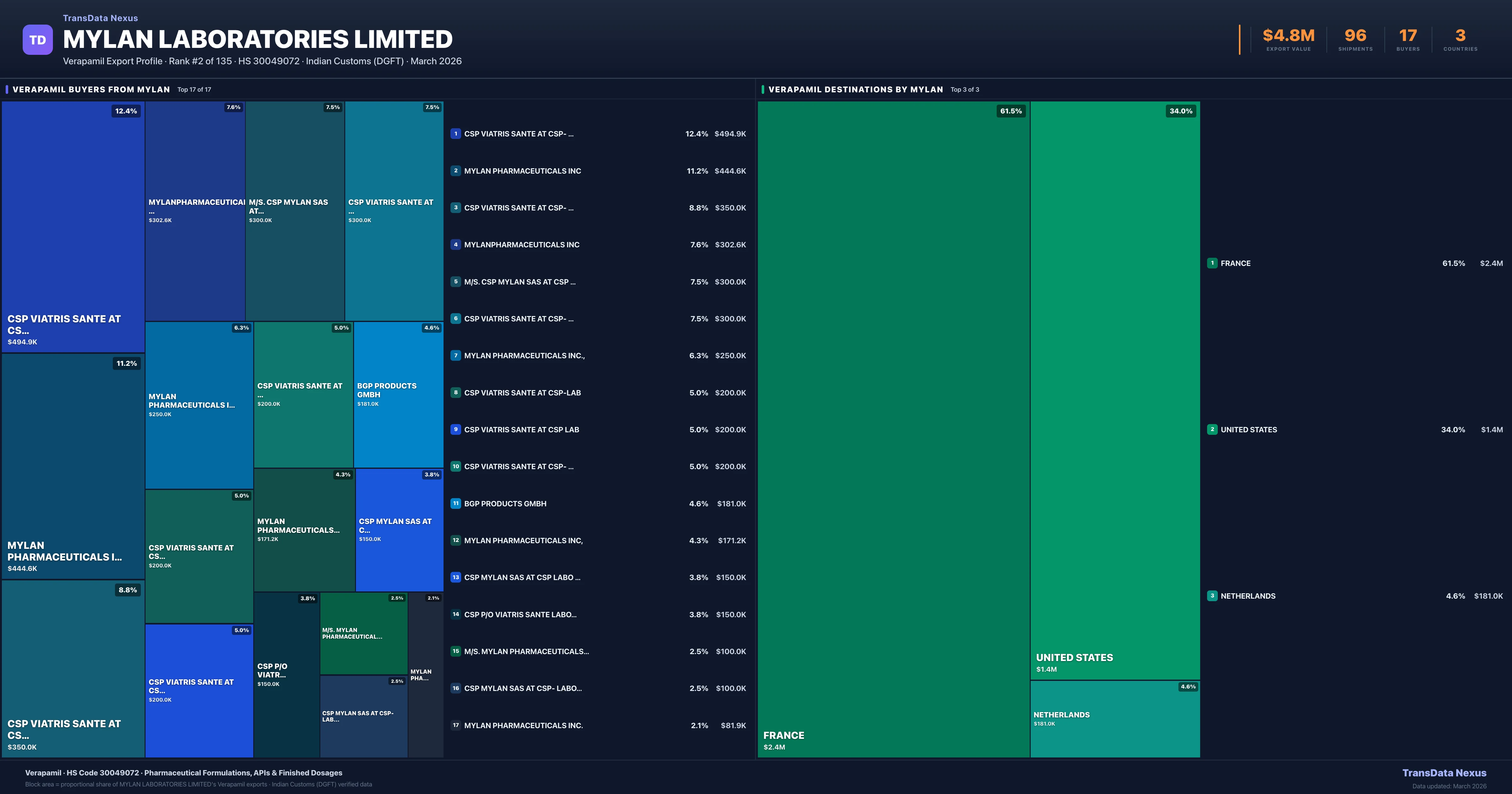Click France rank badge in destinations list
The width and height of the screenshot is (1512, 794).
tap(1212, 263)
